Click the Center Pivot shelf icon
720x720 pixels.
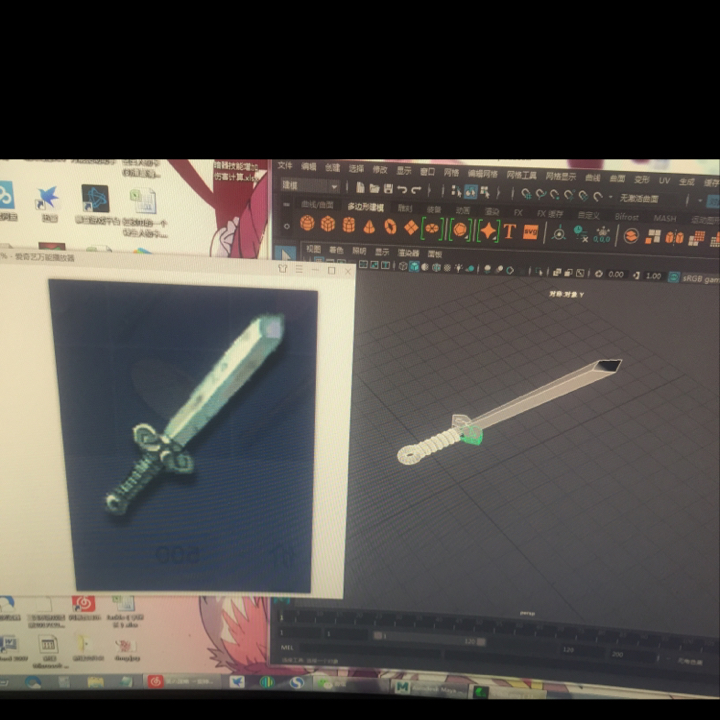559,233
